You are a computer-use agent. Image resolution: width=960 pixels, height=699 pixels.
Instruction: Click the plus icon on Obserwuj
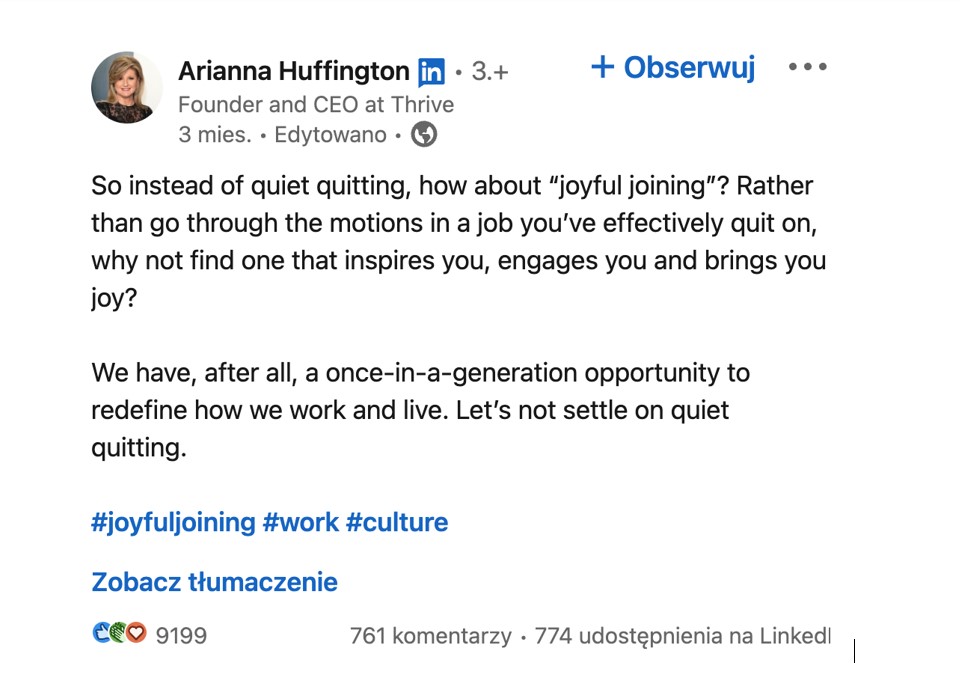tap(602, 67)
